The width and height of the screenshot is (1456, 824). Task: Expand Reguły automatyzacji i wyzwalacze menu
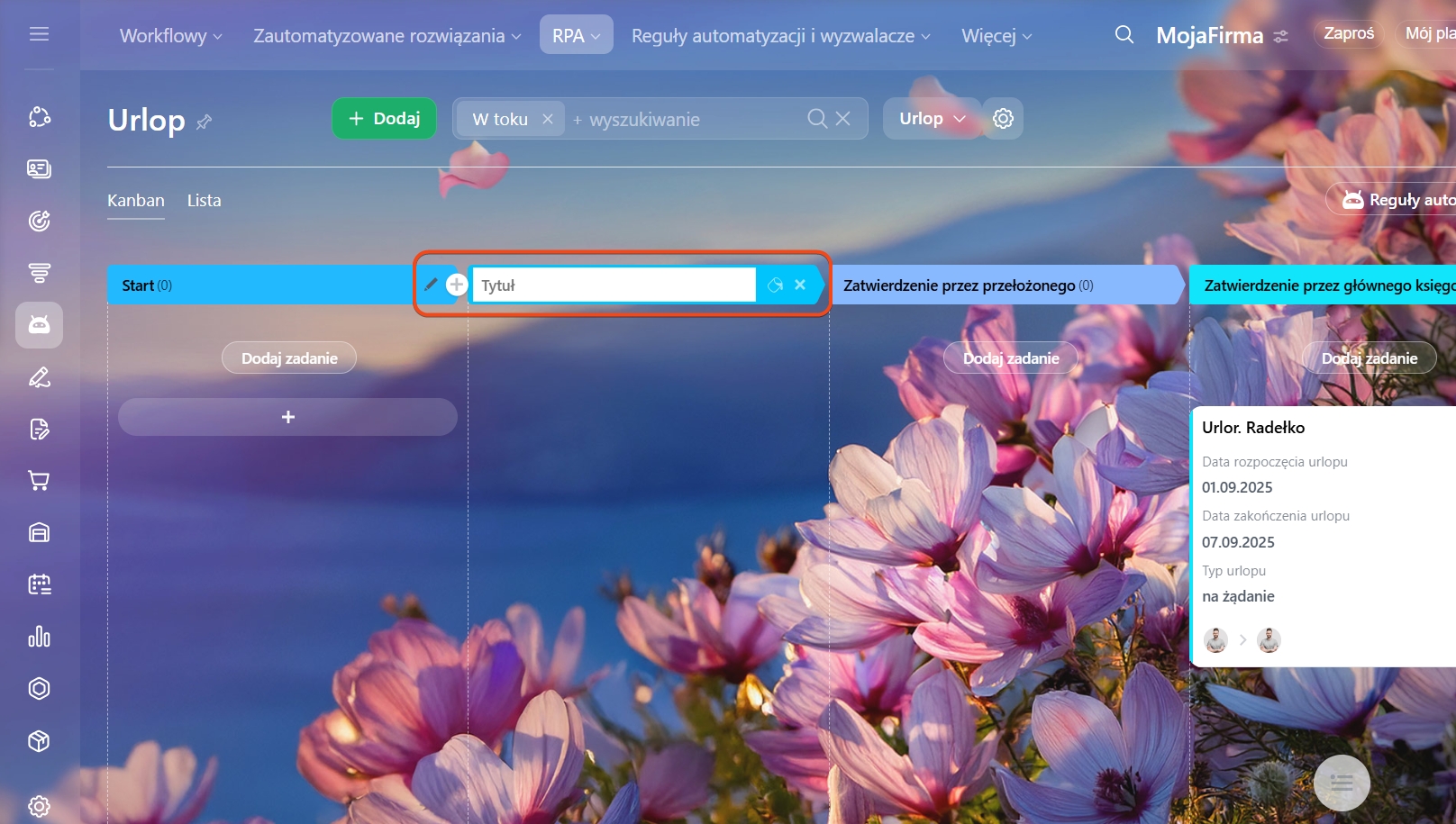point(781,36)
